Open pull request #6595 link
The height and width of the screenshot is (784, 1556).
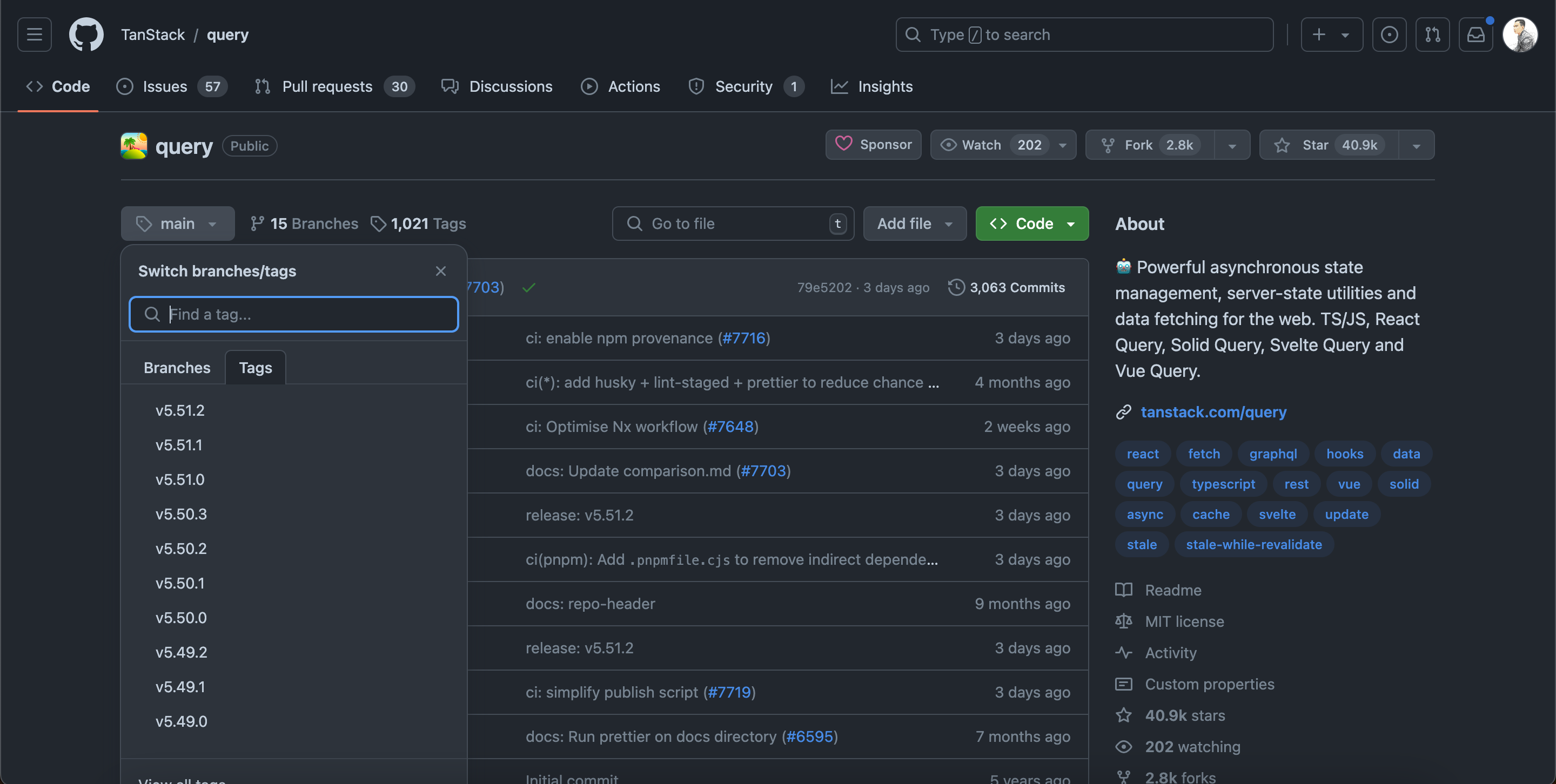click(809, 736)
